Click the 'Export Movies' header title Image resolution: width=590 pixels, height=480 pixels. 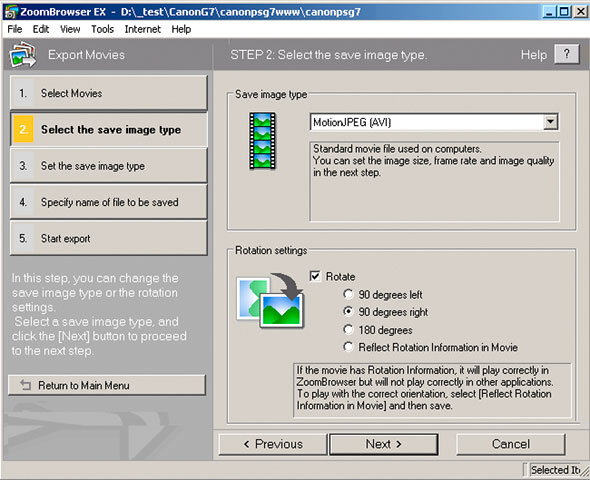click(86, 55)
